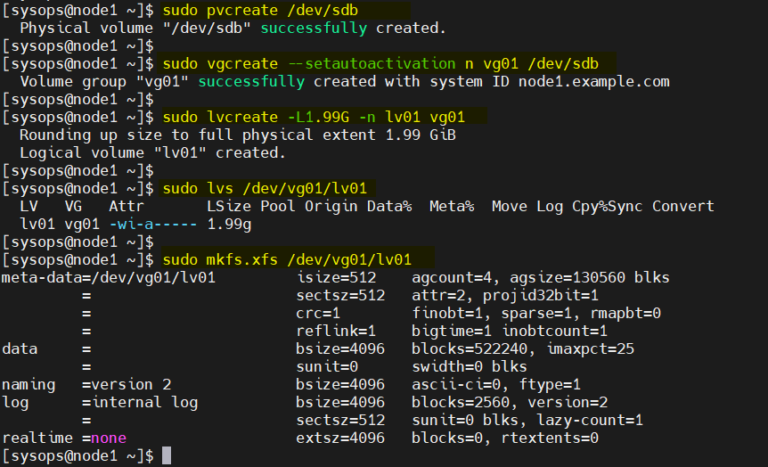Click the 'Logical volume "lv01" created.' line

[x=152, y=153]
